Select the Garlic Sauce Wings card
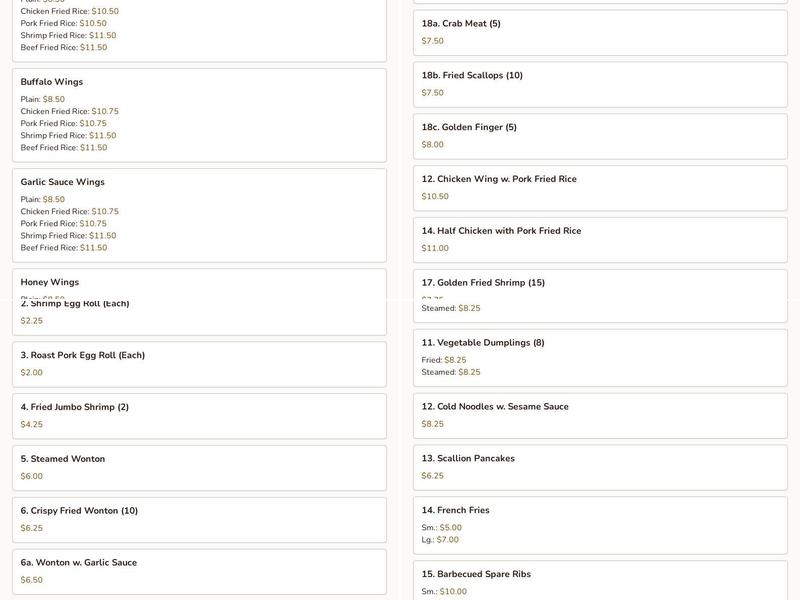800x600 pixels. [x=199, y=214]
